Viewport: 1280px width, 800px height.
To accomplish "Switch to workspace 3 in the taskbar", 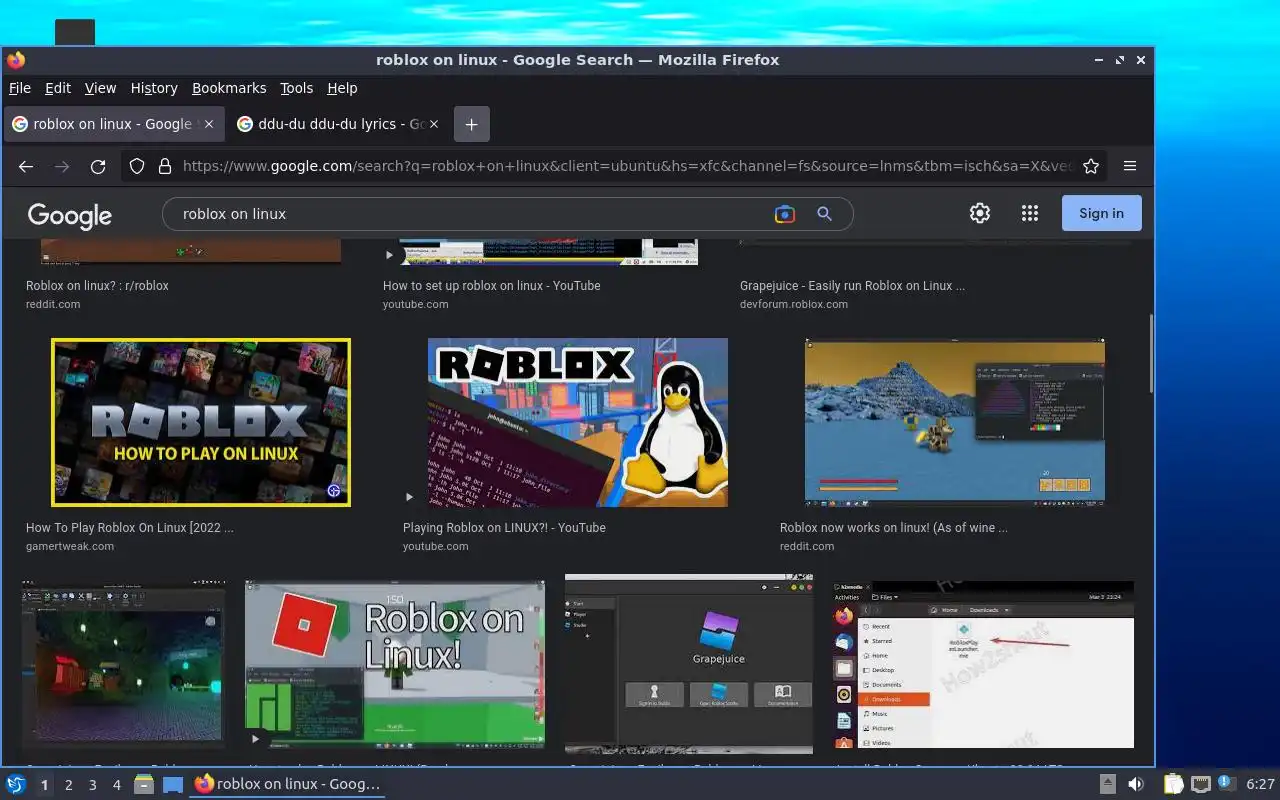I will [93, 785].
